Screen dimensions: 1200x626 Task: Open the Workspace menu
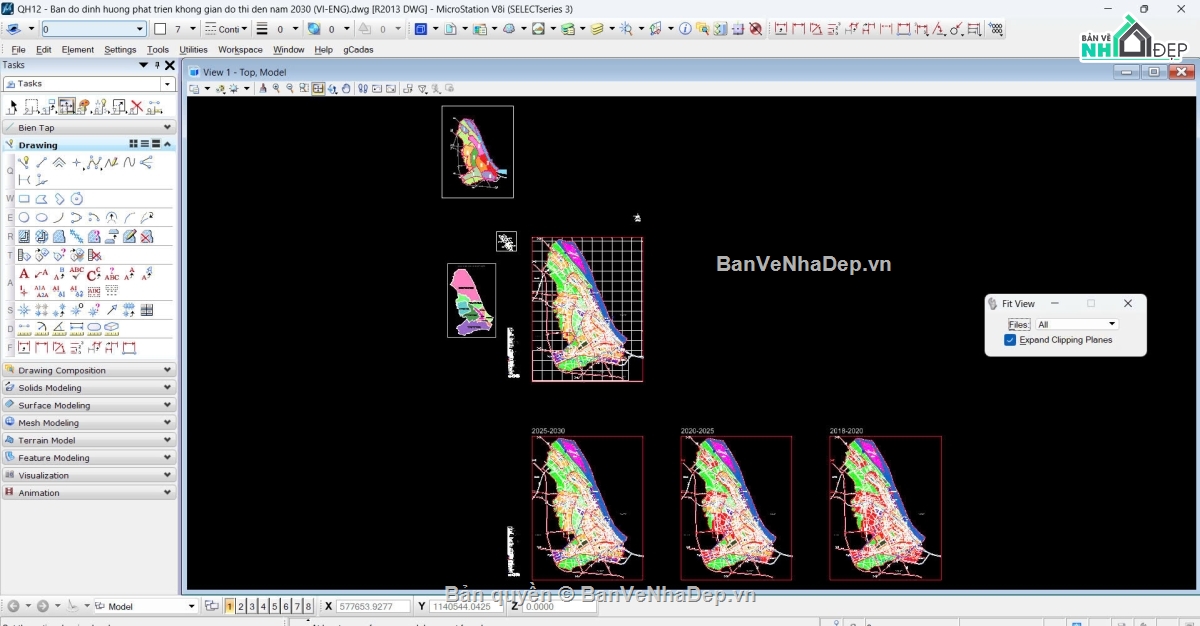240,49
